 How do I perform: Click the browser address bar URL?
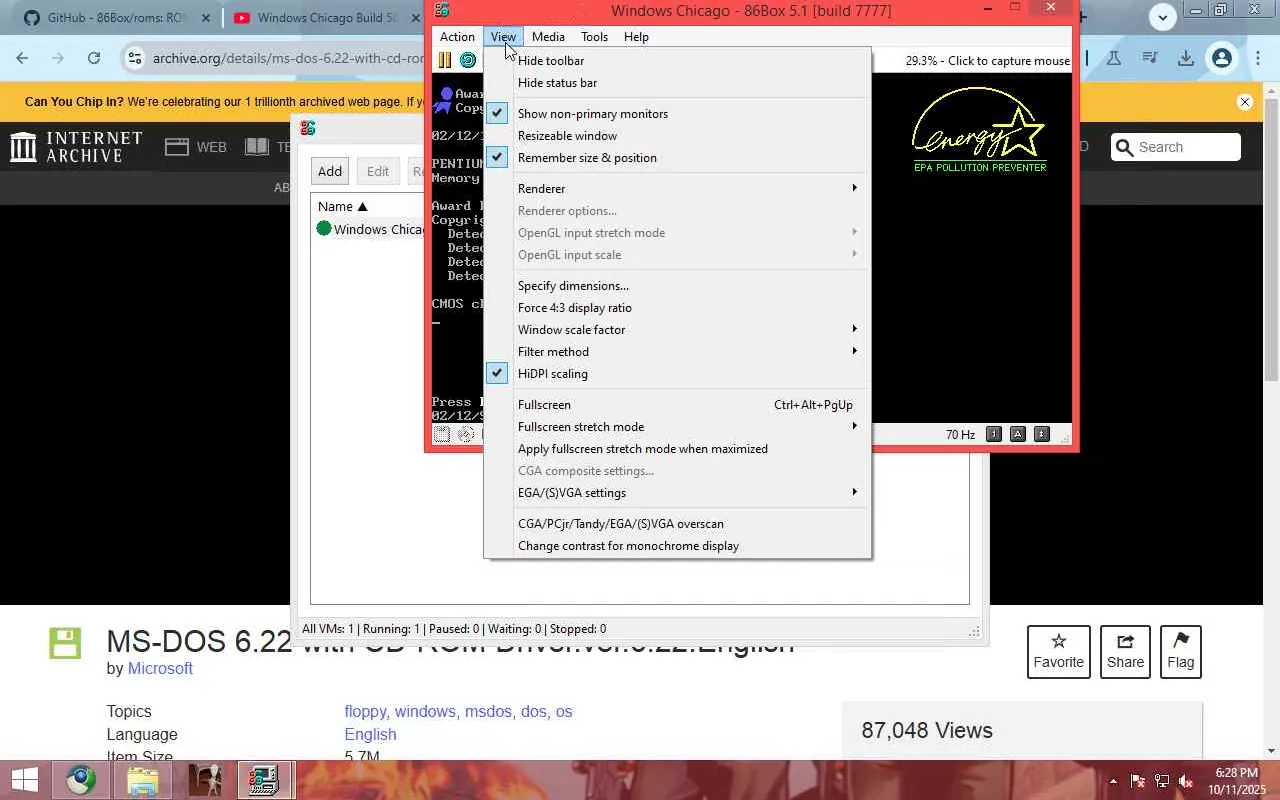click(x=288, y=58)
